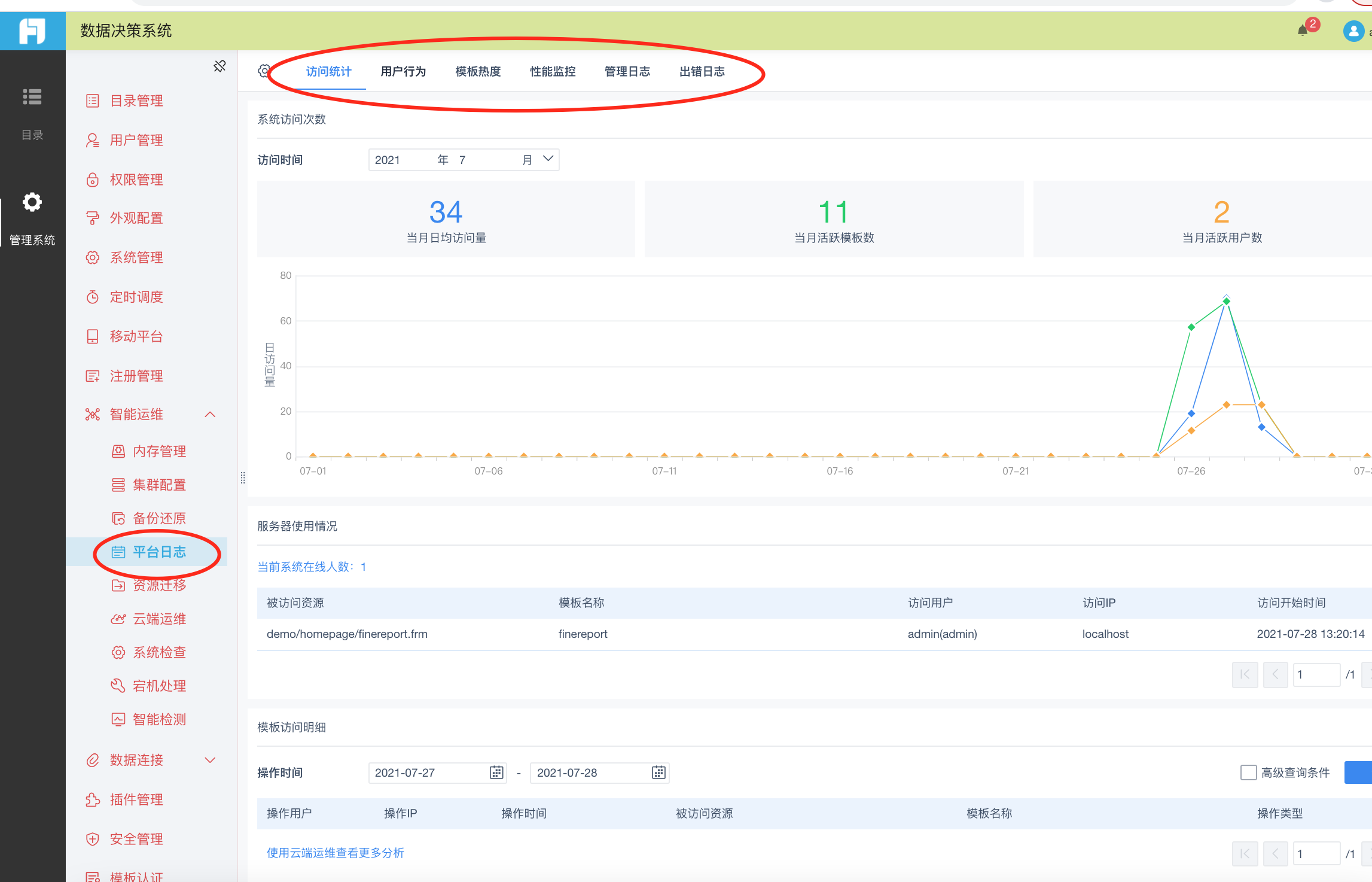
Task: Click the 宕机处理 icon
Action: pos(118,686)
